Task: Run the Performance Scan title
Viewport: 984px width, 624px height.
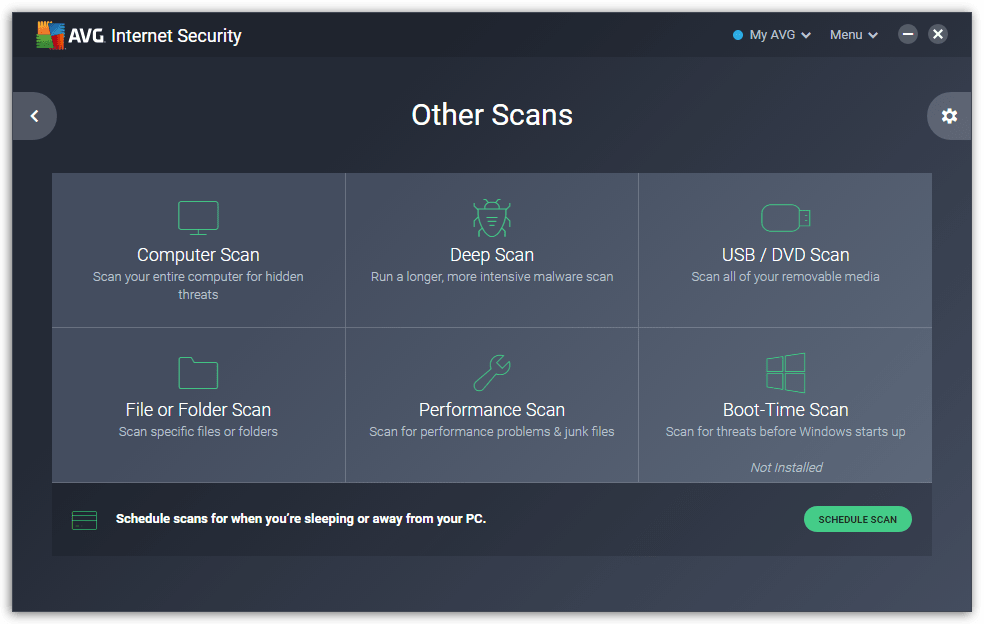Action: pos(491,410)
